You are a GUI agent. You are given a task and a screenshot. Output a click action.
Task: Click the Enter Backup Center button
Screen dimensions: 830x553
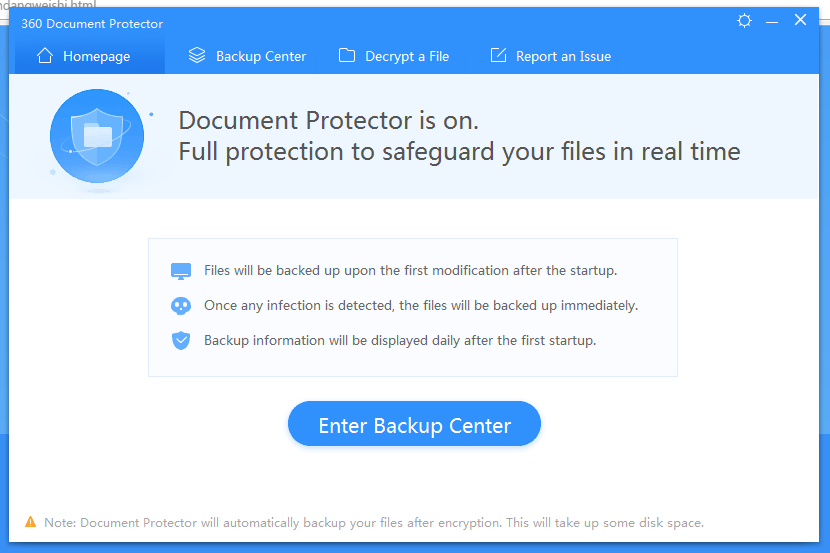(414, 424)
